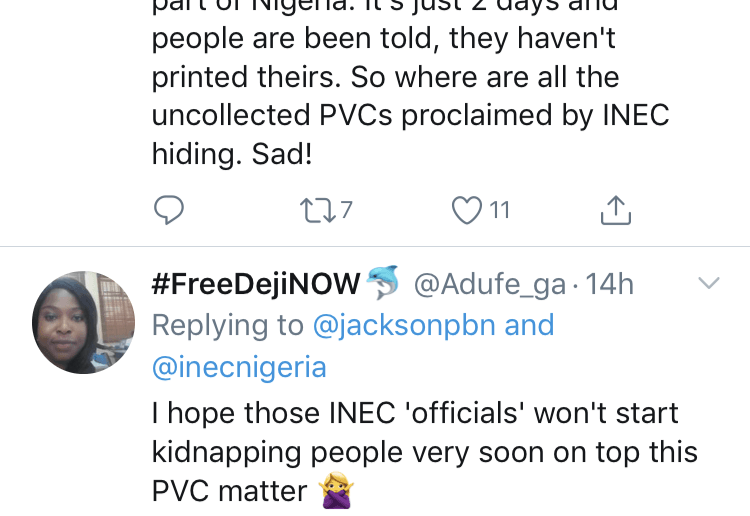750x516 pixels.
Task: Tap the "and" link in Replying to
Action: point(529,325)
